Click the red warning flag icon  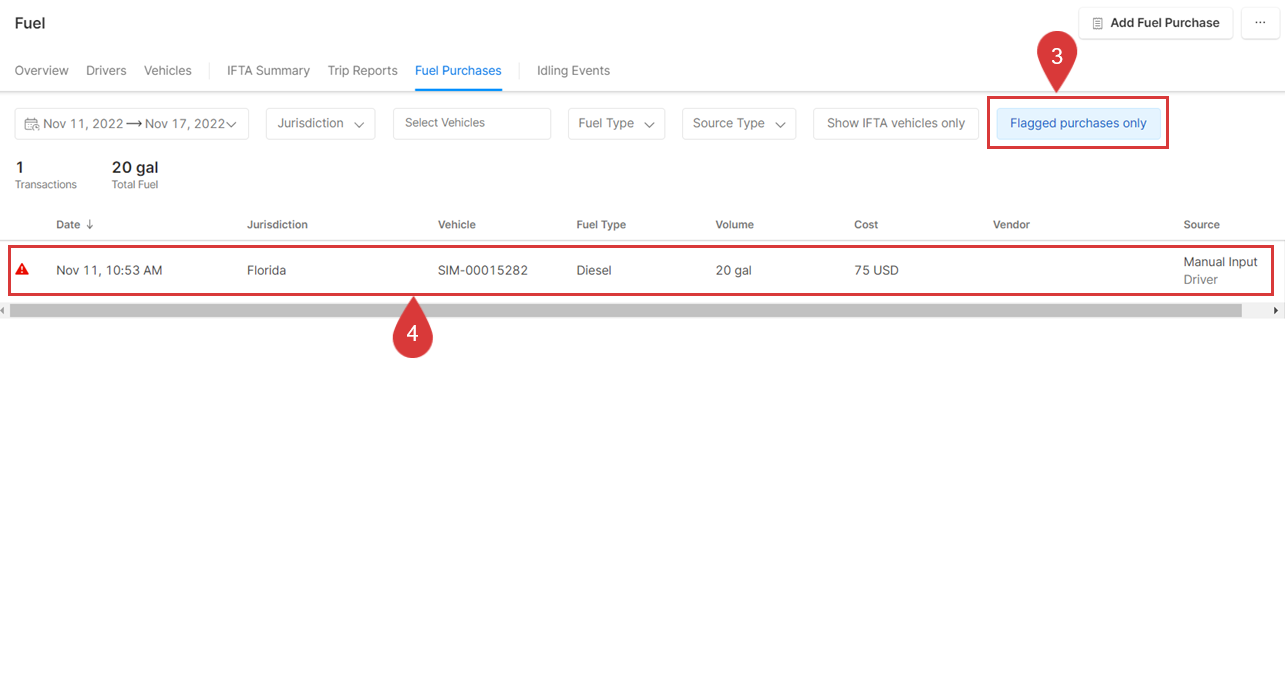22,270
